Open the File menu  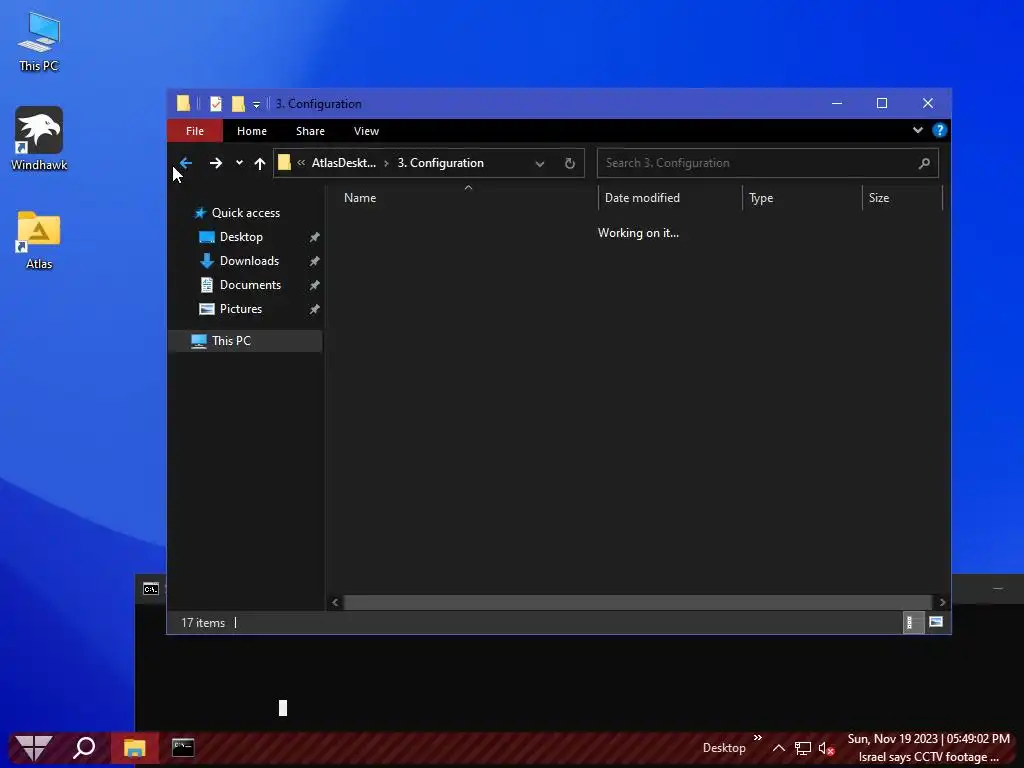tap(195, 131)
